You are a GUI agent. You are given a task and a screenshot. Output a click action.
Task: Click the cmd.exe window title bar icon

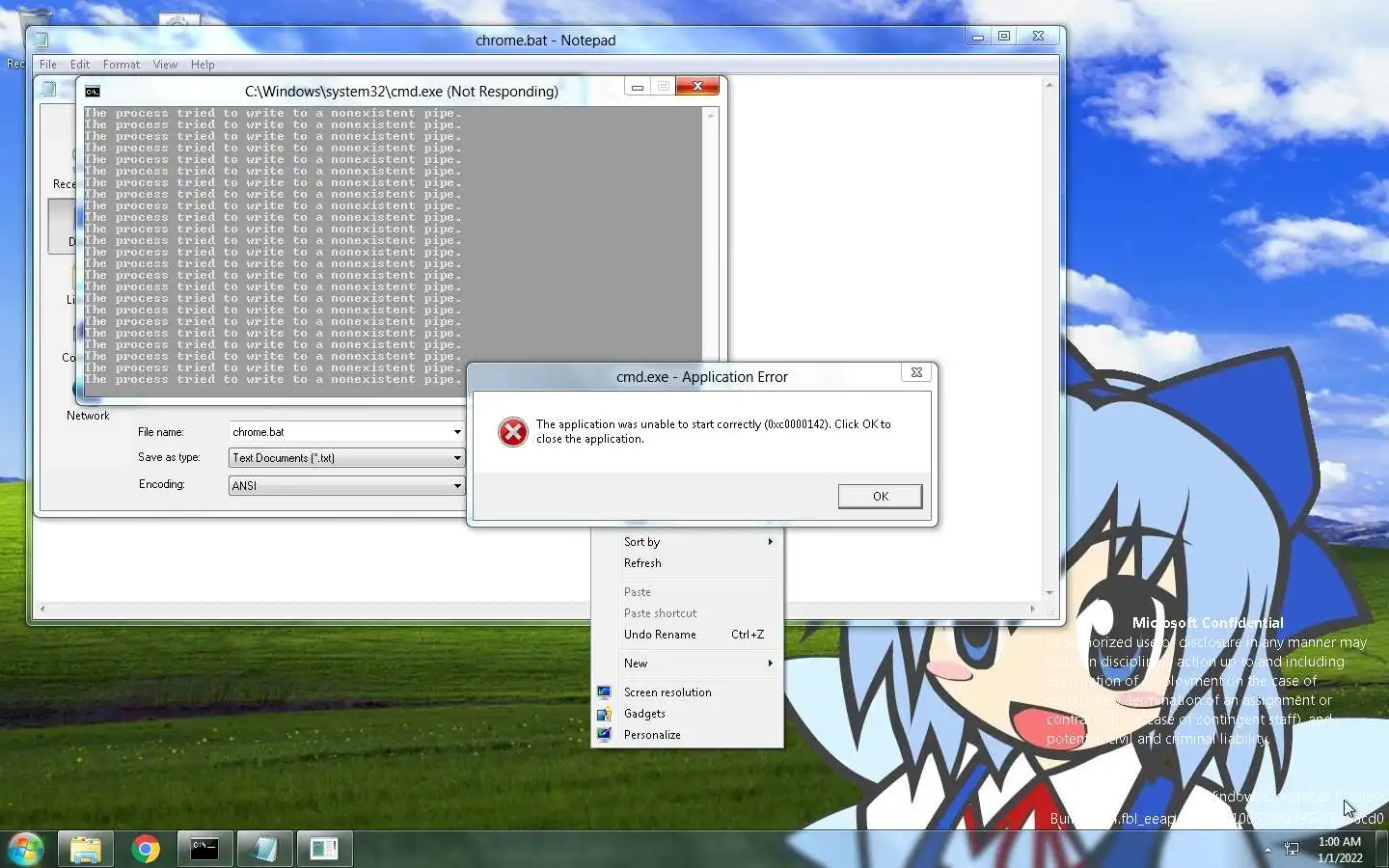coord(93,92)
